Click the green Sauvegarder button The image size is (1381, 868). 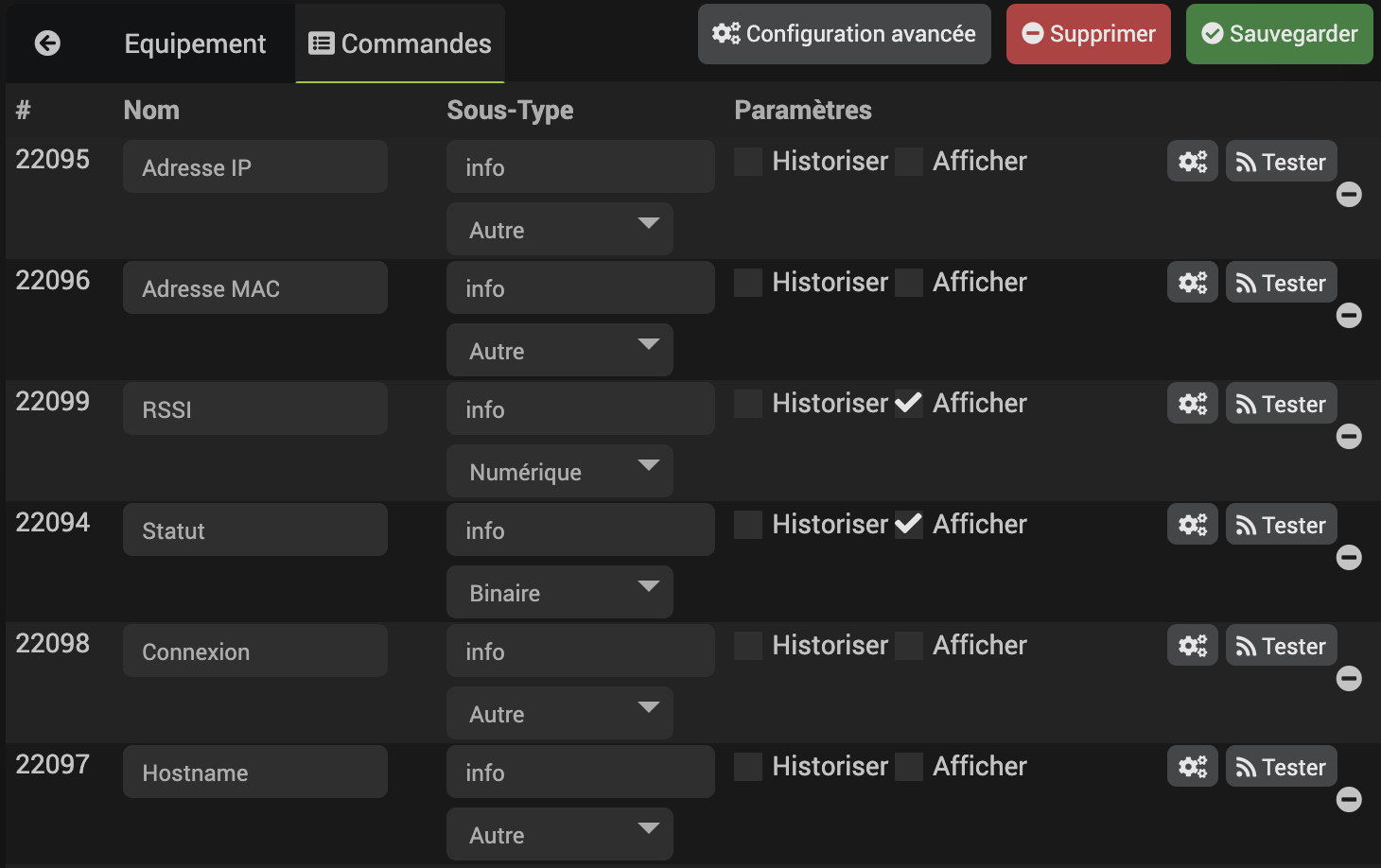(1279, 34)
